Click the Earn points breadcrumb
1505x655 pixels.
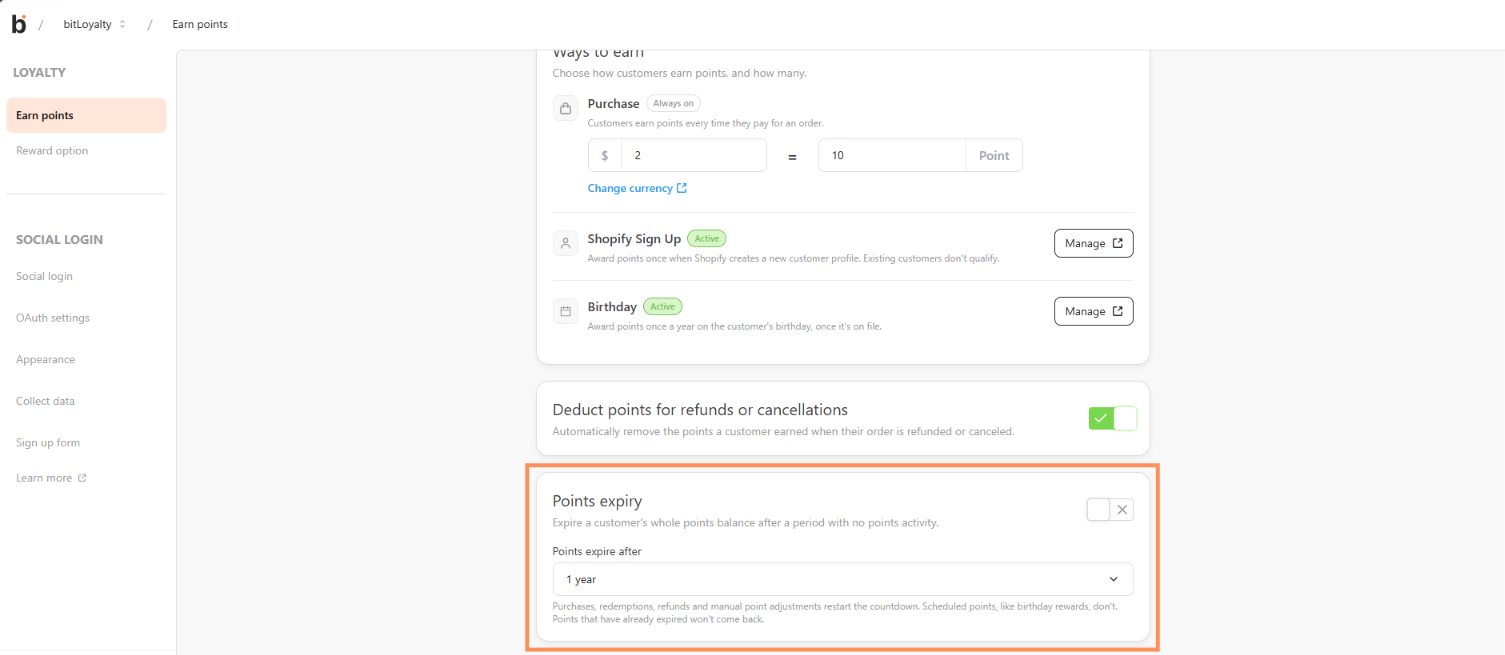(200, 24)
